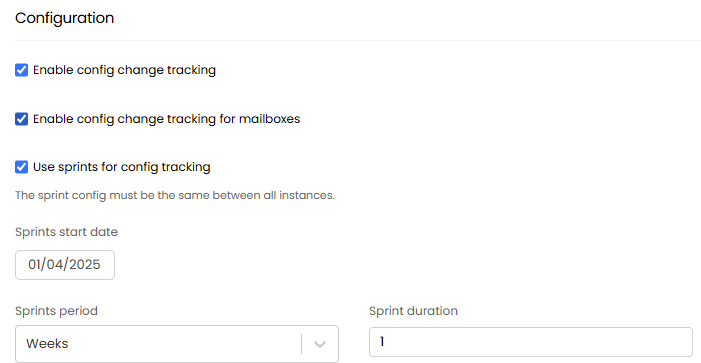Image resolution: width=701 pixels, height=363 pixels.
Task: Click the chevron arrow in Sprints period
Action: pos(320,344)
